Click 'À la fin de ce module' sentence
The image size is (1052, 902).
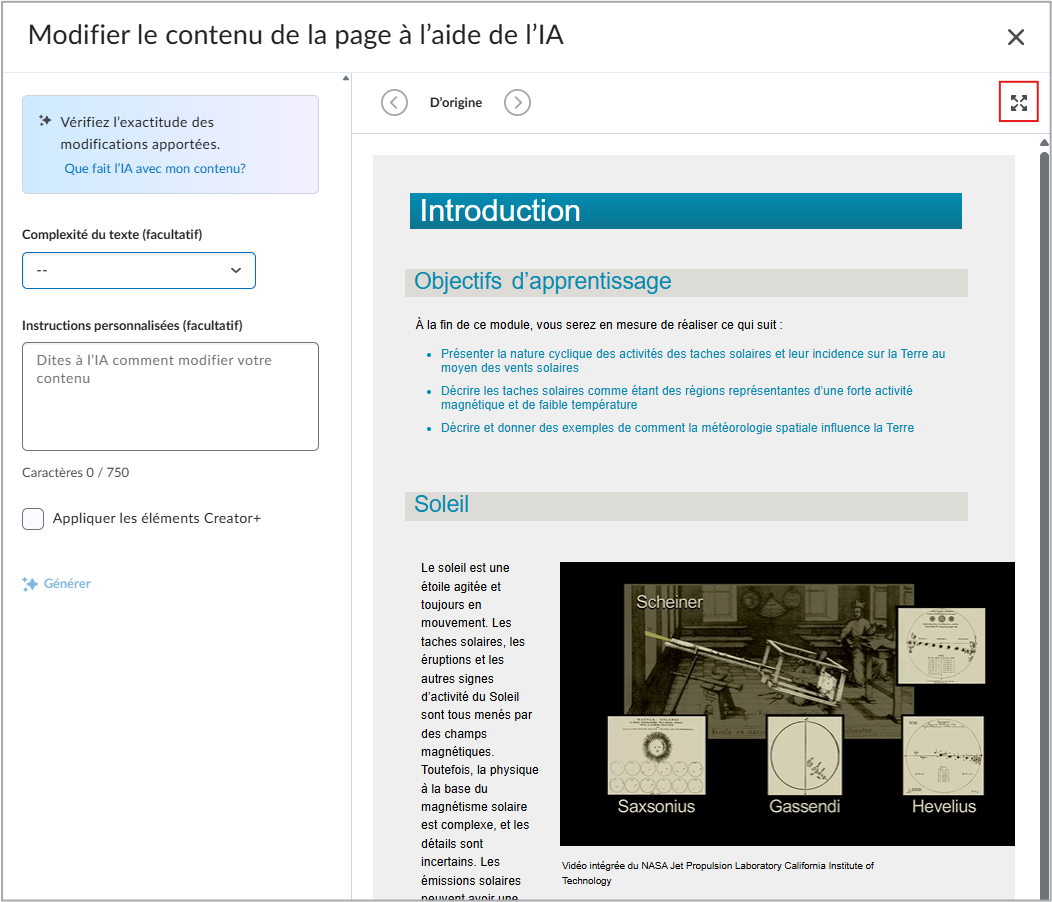click(x=598, y=325)
